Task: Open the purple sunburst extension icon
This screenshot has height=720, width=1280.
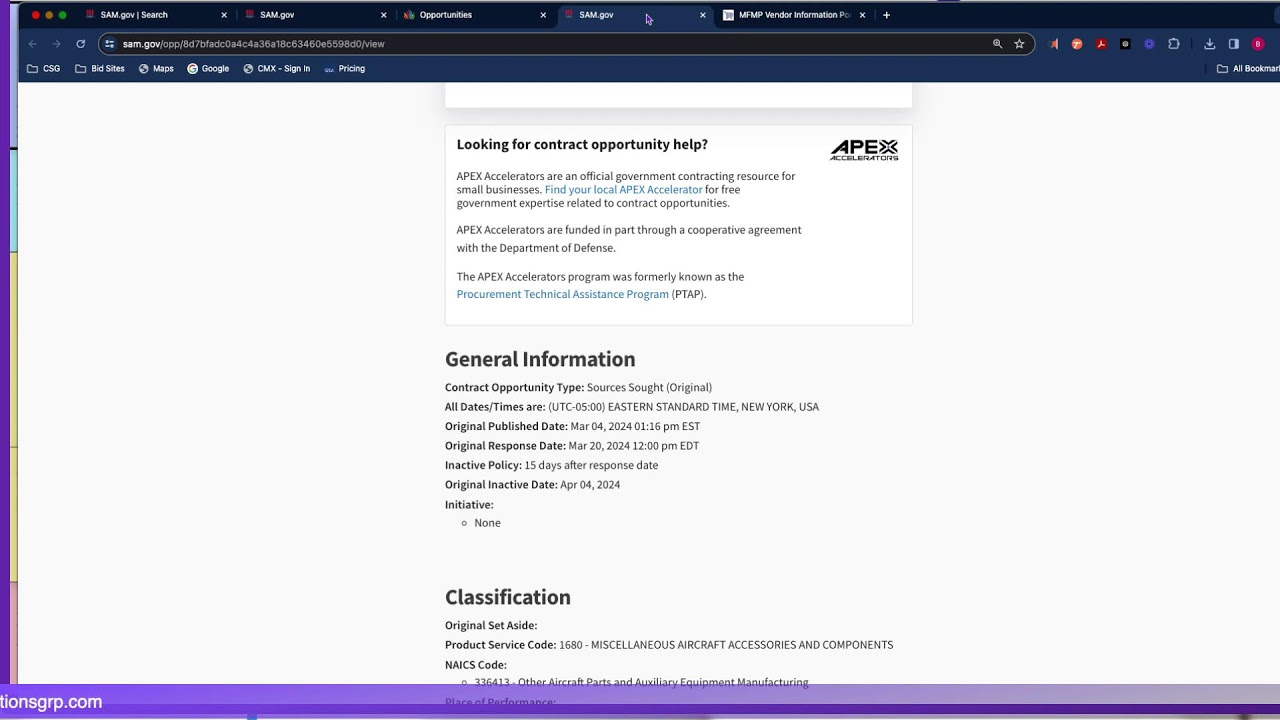Action: 1149,44
